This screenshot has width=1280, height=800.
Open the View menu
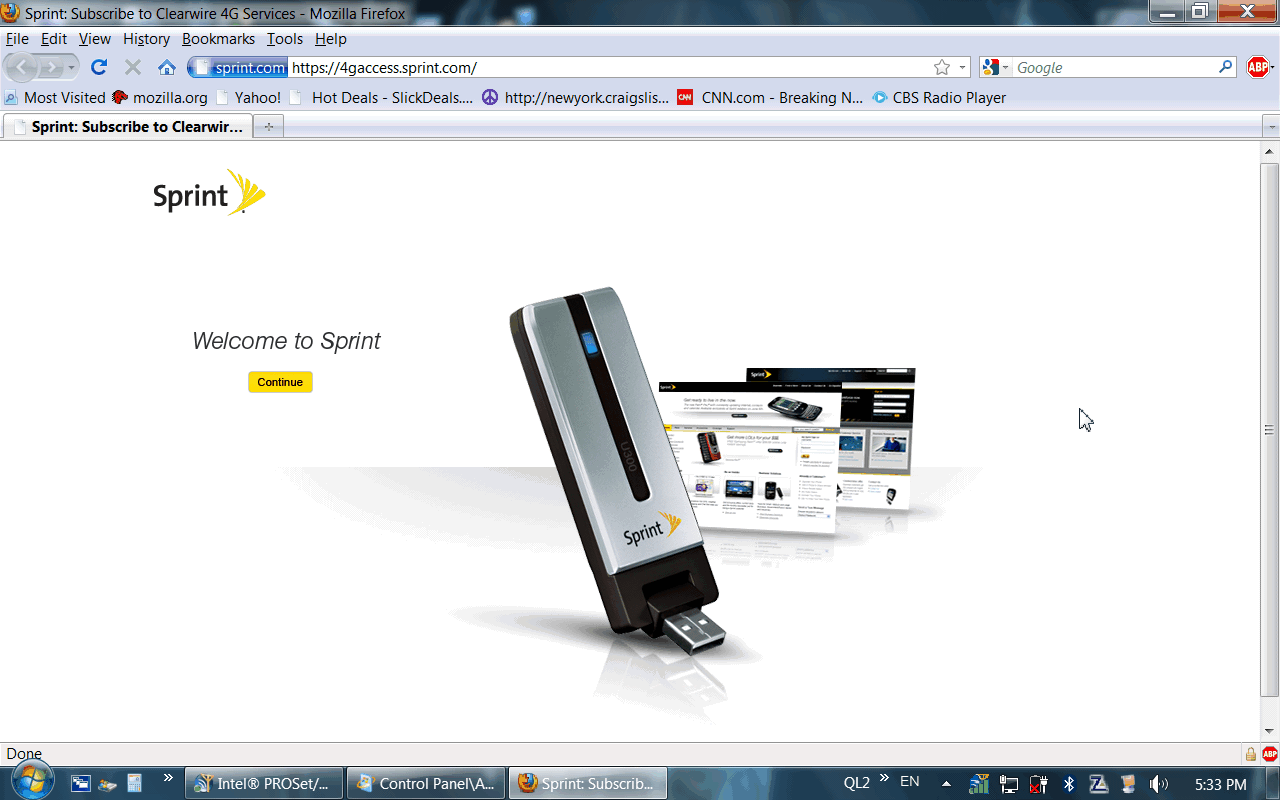pos(95,39)
